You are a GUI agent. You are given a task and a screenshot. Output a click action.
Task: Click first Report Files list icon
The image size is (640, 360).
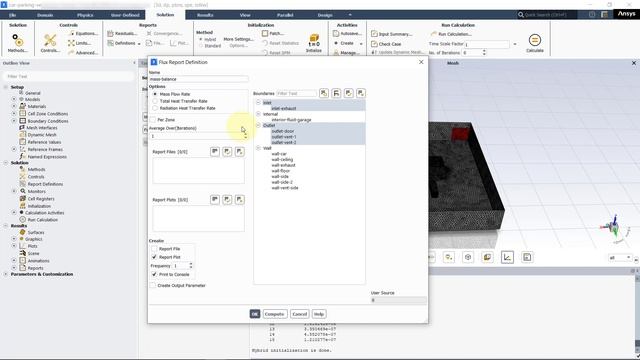click(x=215, y=151)
